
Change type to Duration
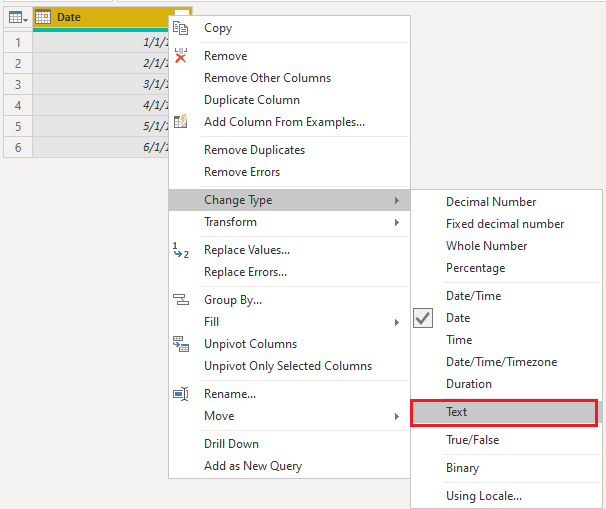pyautogui.click(x=506, y=384)
